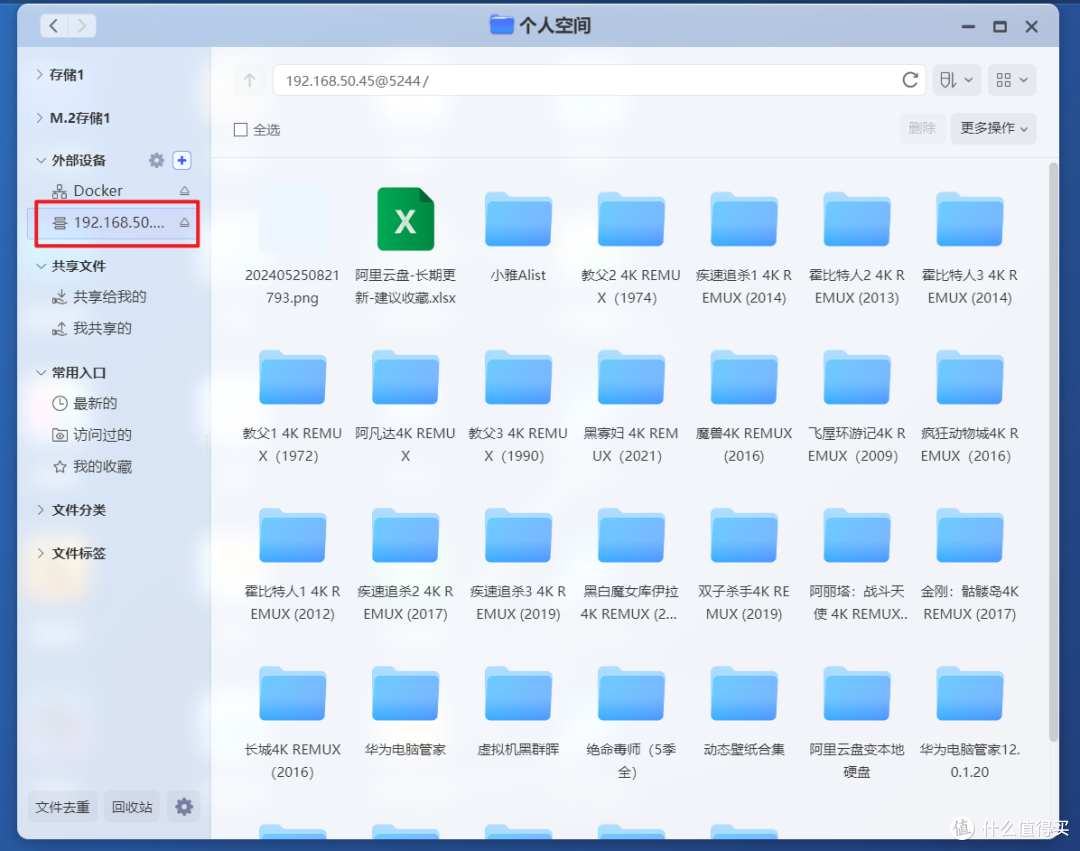
Task: Eject the 192.168.50 network device
Action: 186,223
